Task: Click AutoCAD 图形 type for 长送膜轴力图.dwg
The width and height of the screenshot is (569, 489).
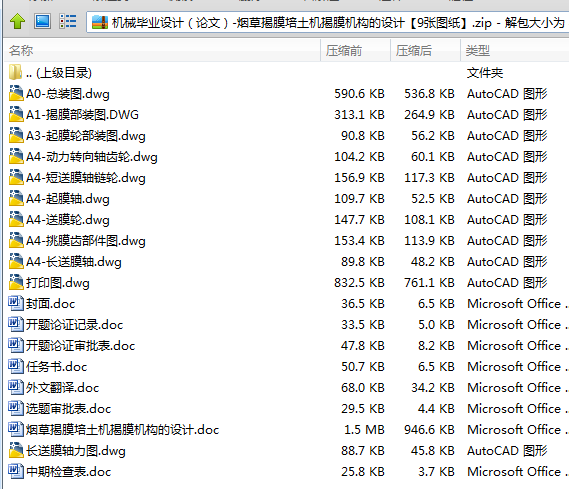Action: tap(507, 451)
